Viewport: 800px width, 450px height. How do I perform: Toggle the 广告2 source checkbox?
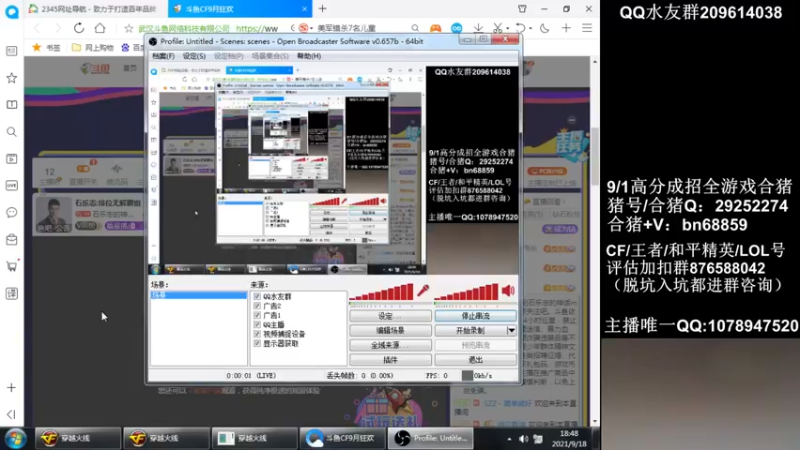coord(257,306)
